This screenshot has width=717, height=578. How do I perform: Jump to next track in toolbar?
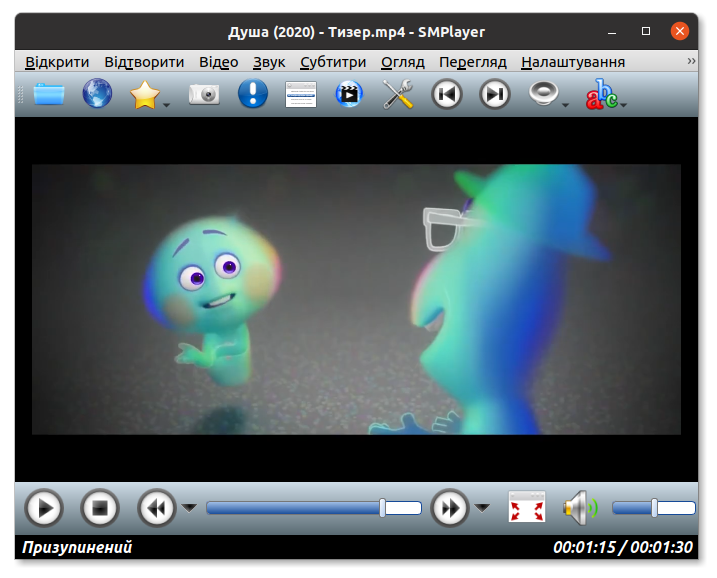pyautogui.click(x=495, y=94)
